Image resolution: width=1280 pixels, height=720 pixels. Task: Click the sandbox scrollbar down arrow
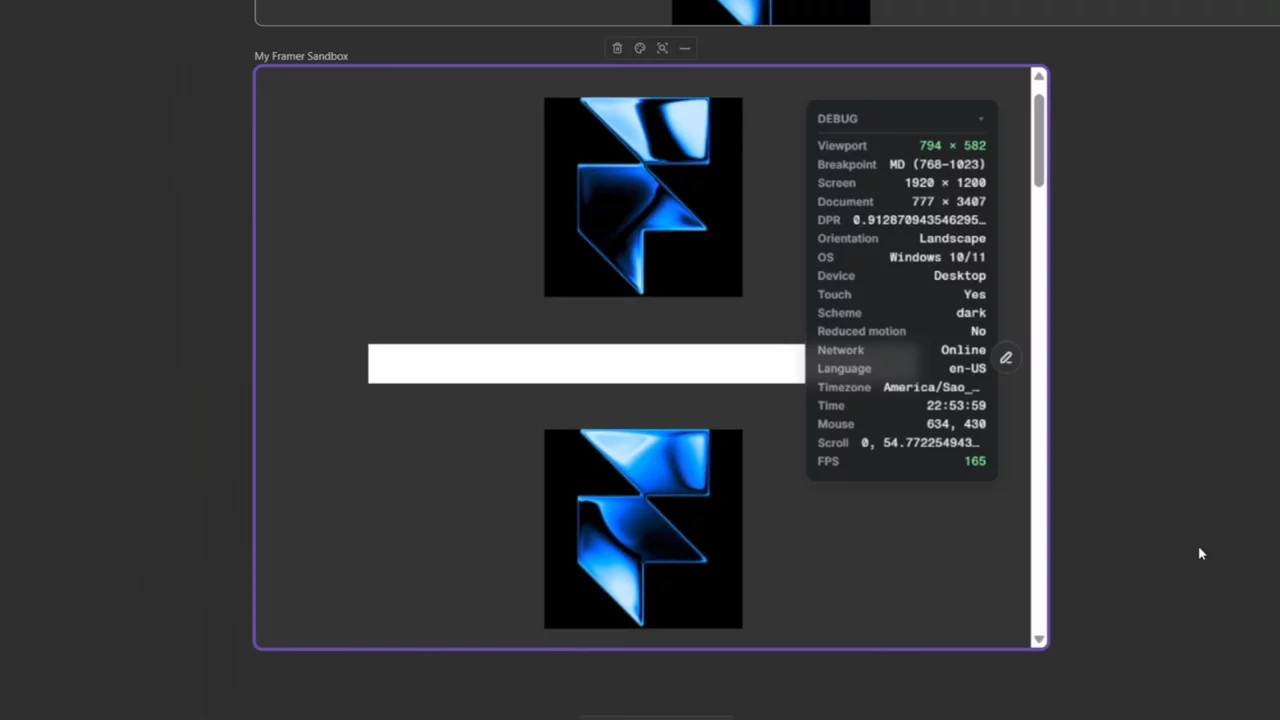1039,640
